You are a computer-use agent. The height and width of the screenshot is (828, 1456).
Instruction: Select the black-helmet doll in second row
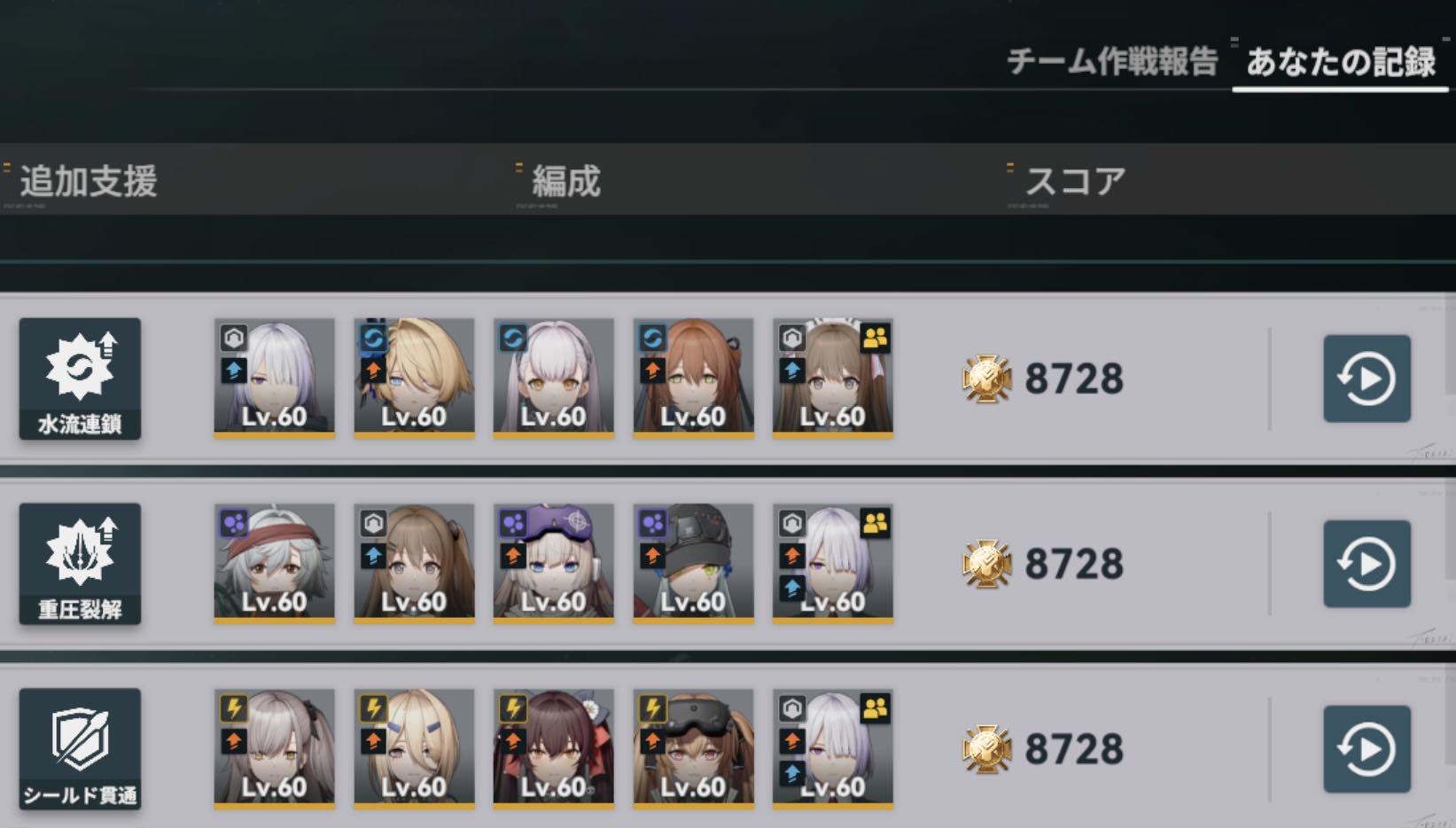pos(693,564)
